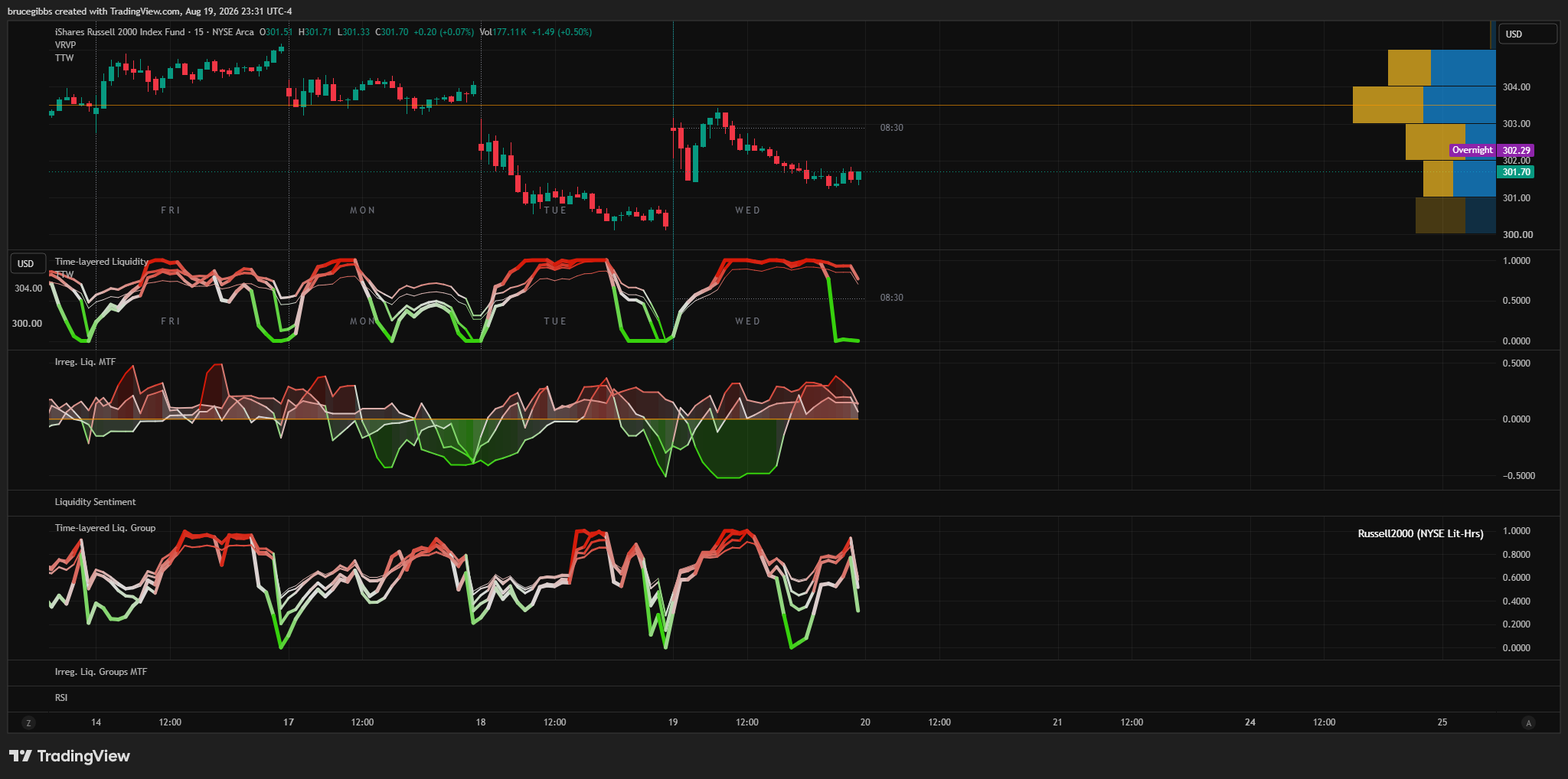Image resolution: width=1568 pixels, height=779 pixels.
Task: Click the 08:30 label in the Time-layered Liquidity pane
Action: point(892,298)
